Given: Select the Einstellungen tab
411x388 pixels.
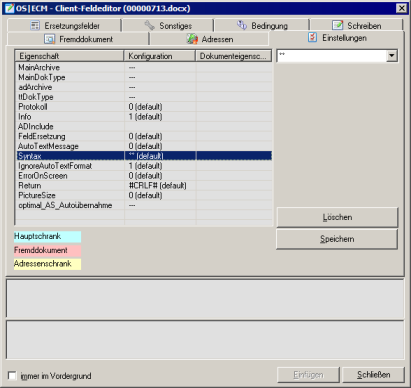Looking at the screenshot, I should (x=337, y=38).
